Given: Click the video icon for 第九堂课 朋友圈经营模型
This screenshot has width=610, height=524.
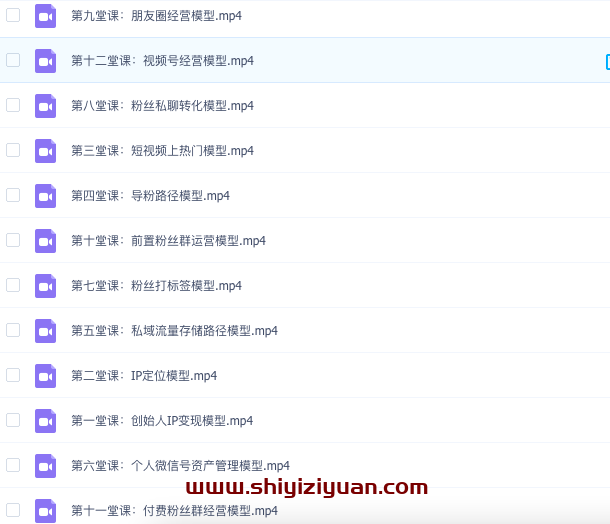Looking at the screenshot, I should coord(45,16).
